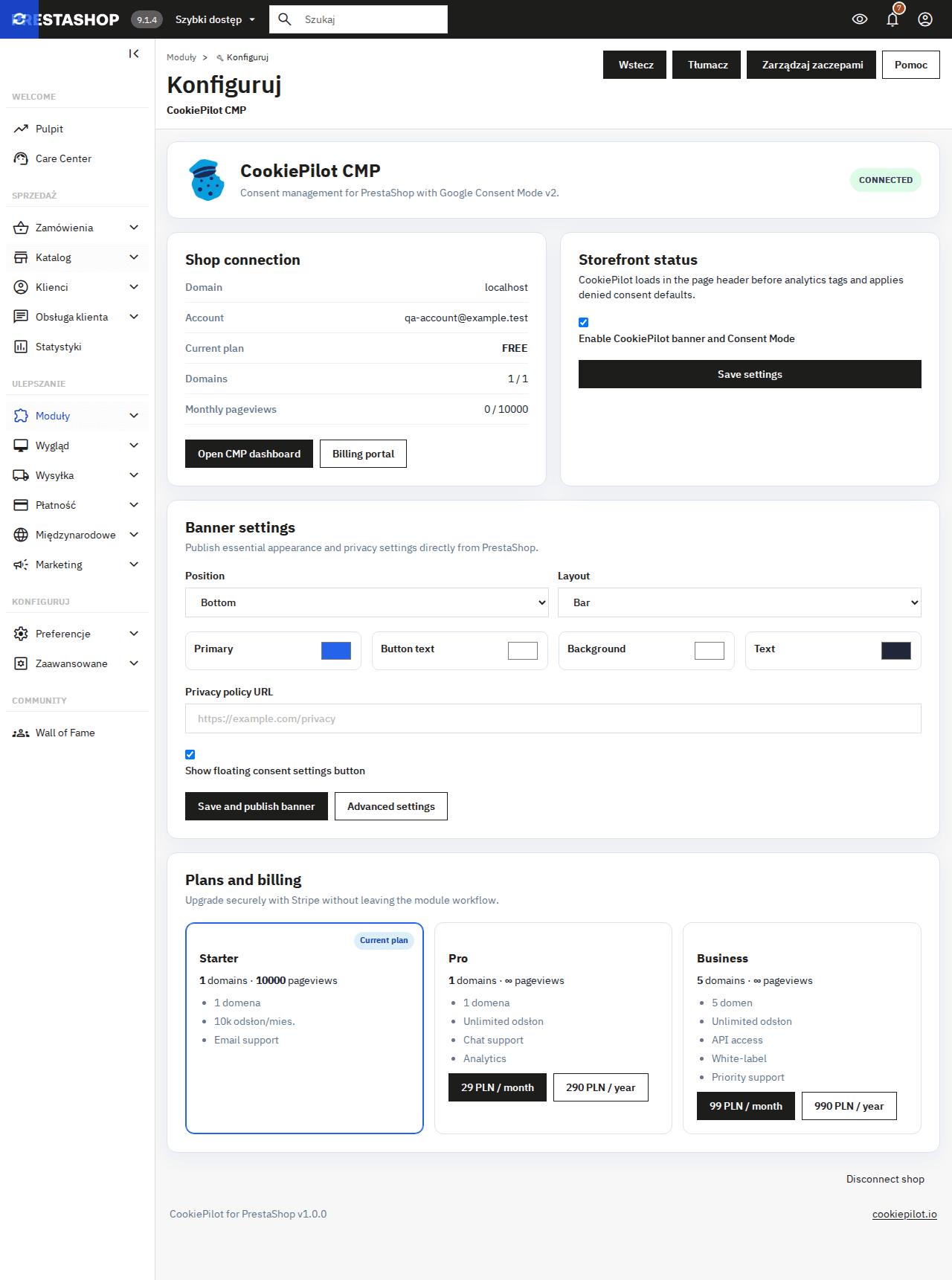
Task: Click Płatność credit card icon
Action: coord(21,505)
